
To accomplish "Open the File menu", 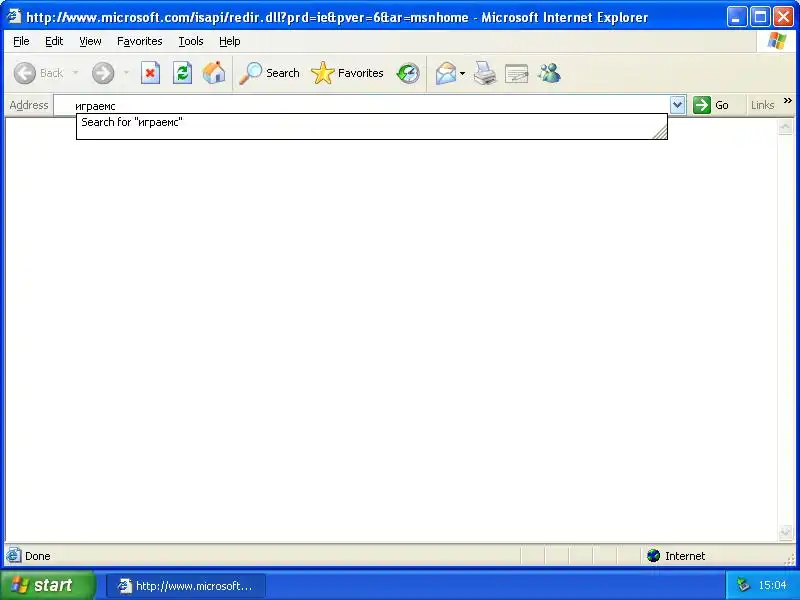I will point(21,41).
